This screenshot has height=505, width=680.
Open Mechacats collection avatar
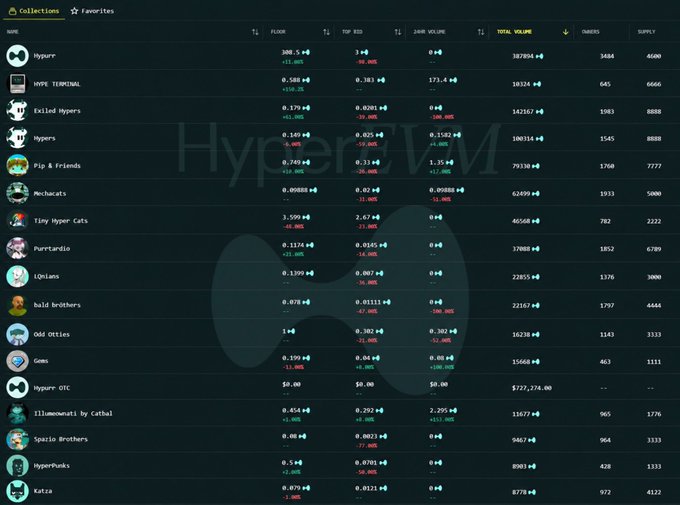coord(17,193)
